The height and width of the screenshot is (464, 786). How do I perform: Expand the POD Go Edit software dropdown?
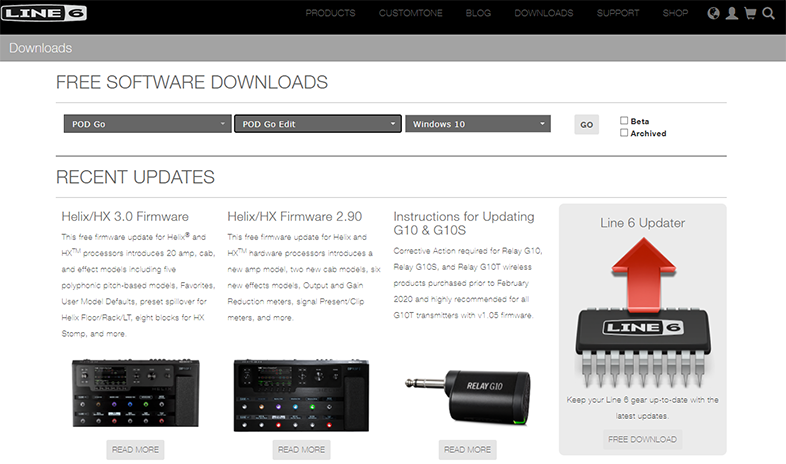point(317,124)
